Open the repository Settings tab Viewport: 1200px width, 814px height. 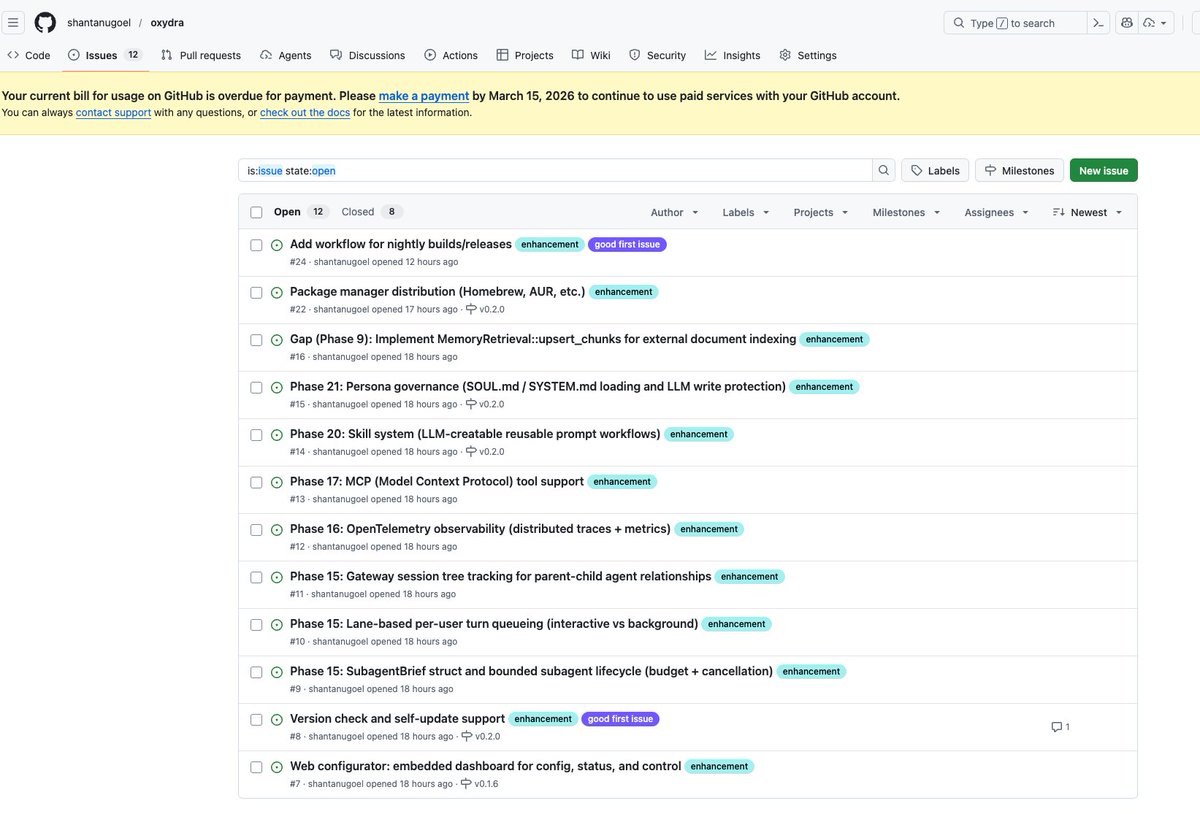coord(808,55)
